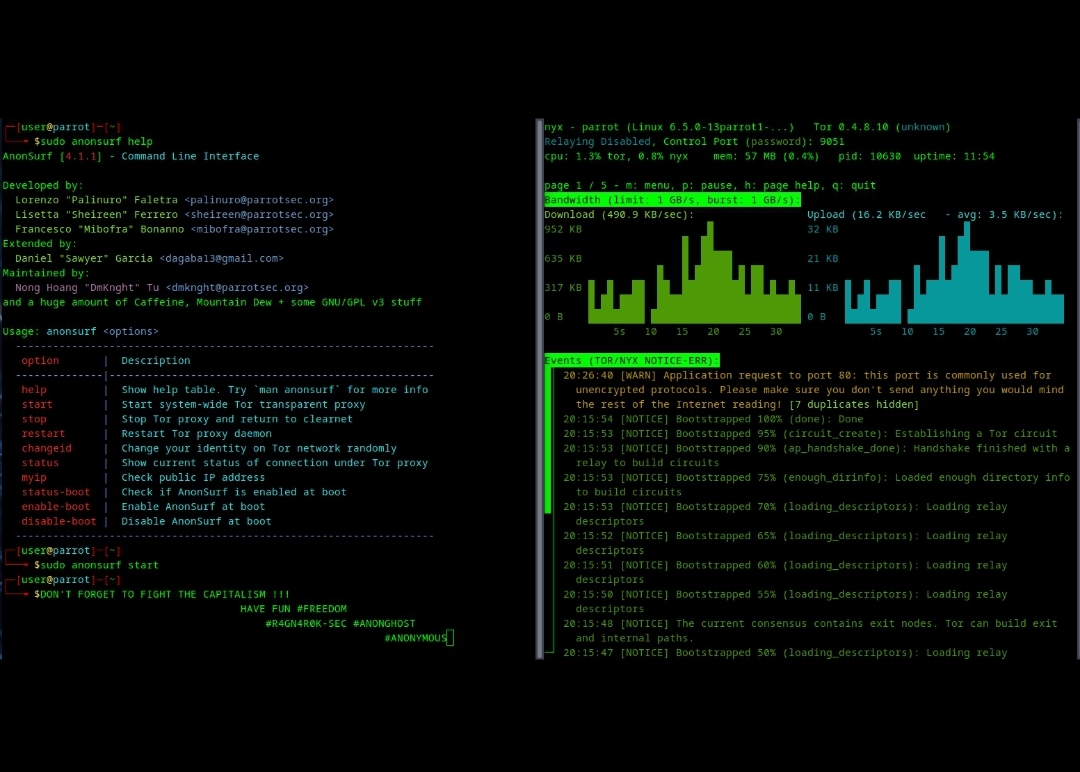Click the 'changeid' option to change Tor identity
1080x772 pixels.
coord(45,448)
